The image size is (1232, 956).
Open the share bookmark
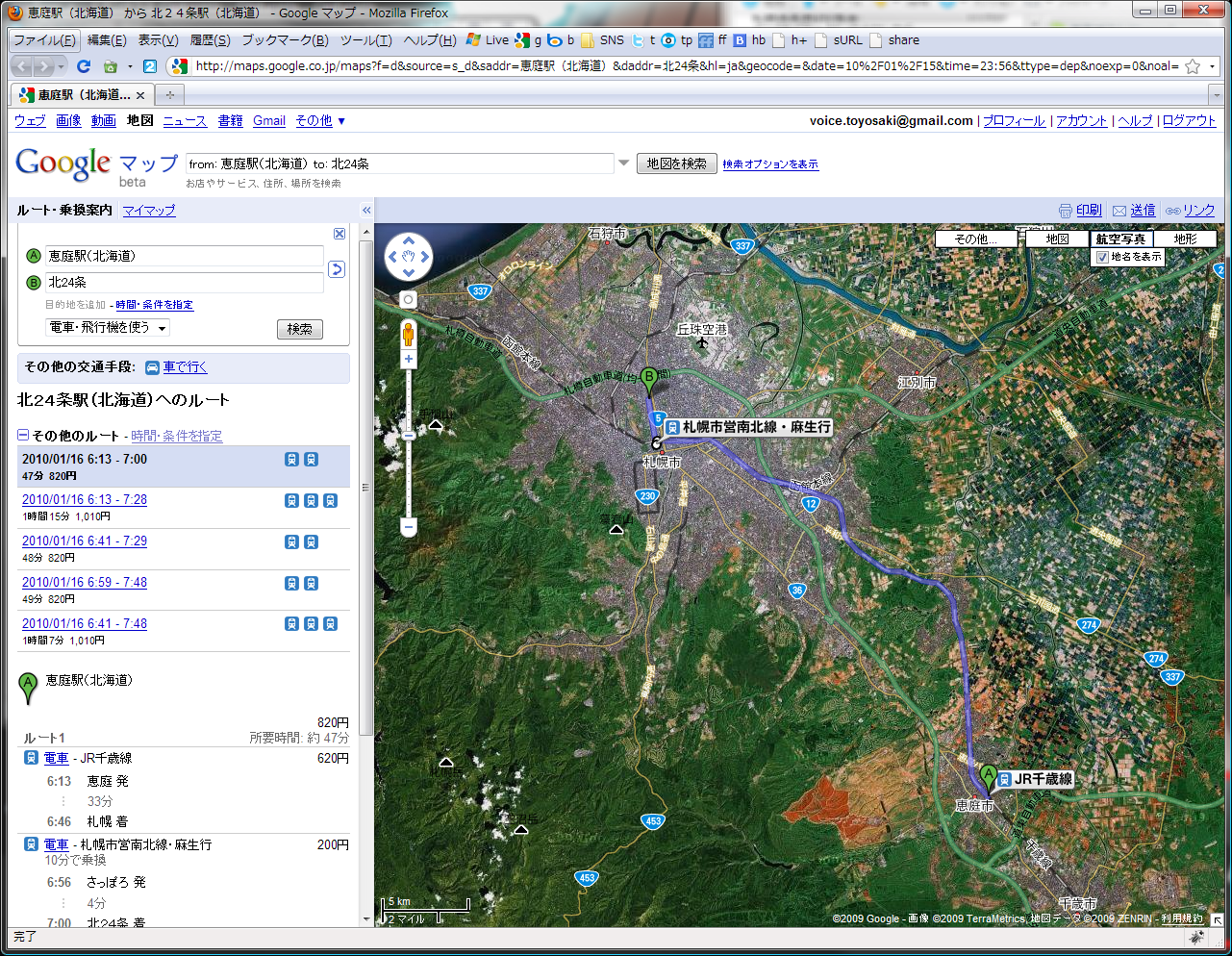(x=894, y=40)
